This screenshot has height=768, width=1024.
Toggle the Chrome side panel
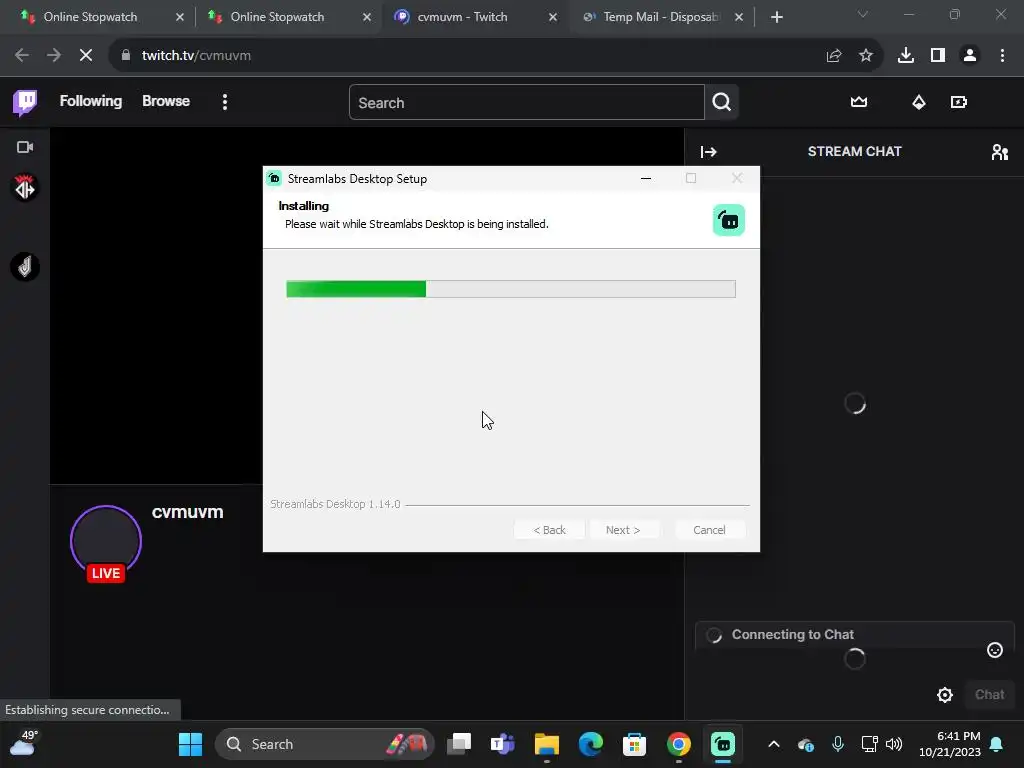tap(938, 56)
